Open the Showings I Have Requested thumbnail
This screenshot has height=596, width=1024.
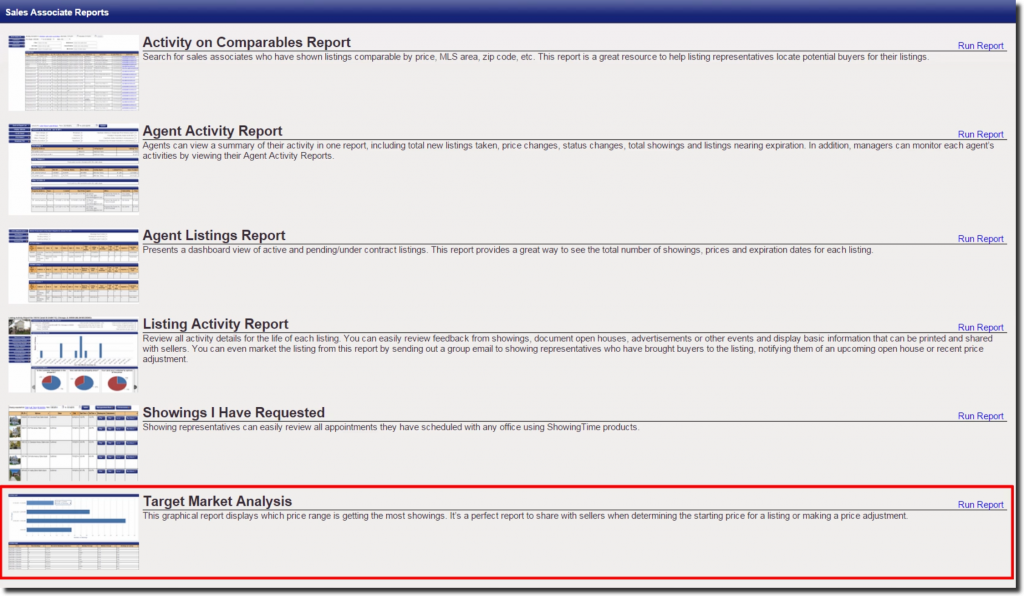tap(73, 440)
